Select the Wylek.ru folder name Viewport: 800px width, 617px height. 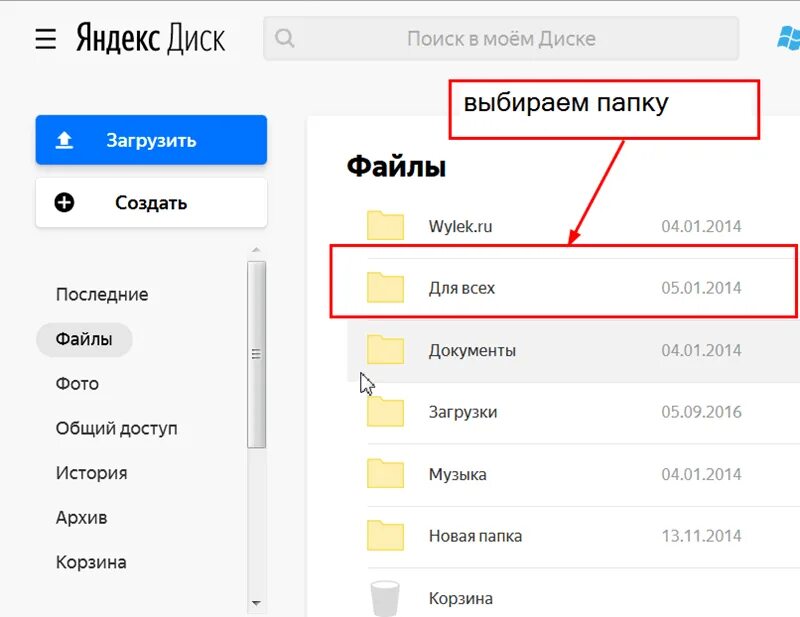(460, 226)
